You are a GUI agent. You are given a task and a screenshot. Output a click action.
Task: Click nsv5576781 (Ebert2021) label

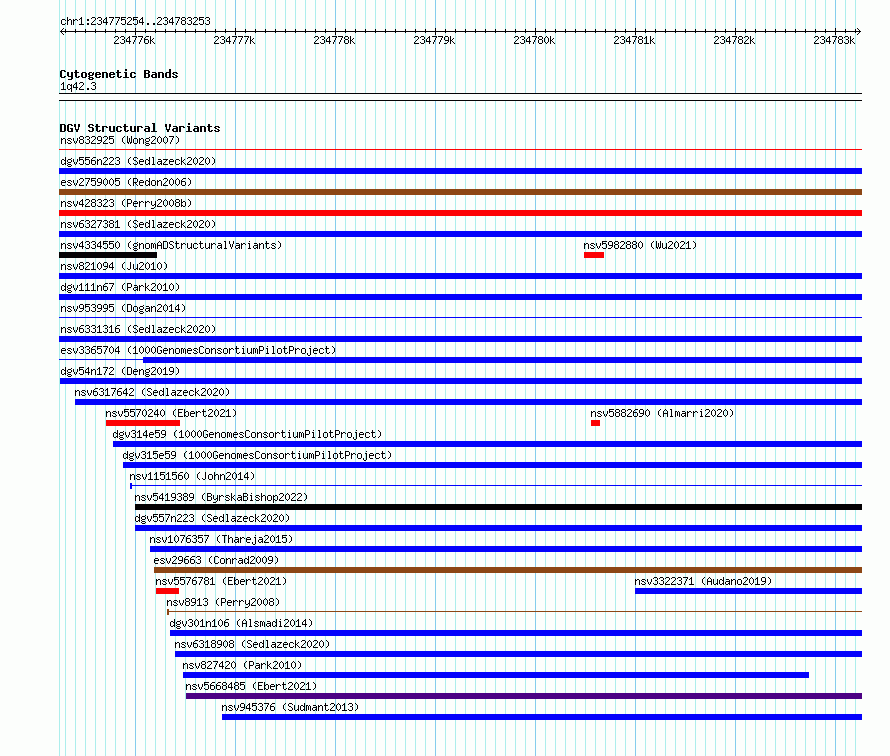(x=221, y=581)
